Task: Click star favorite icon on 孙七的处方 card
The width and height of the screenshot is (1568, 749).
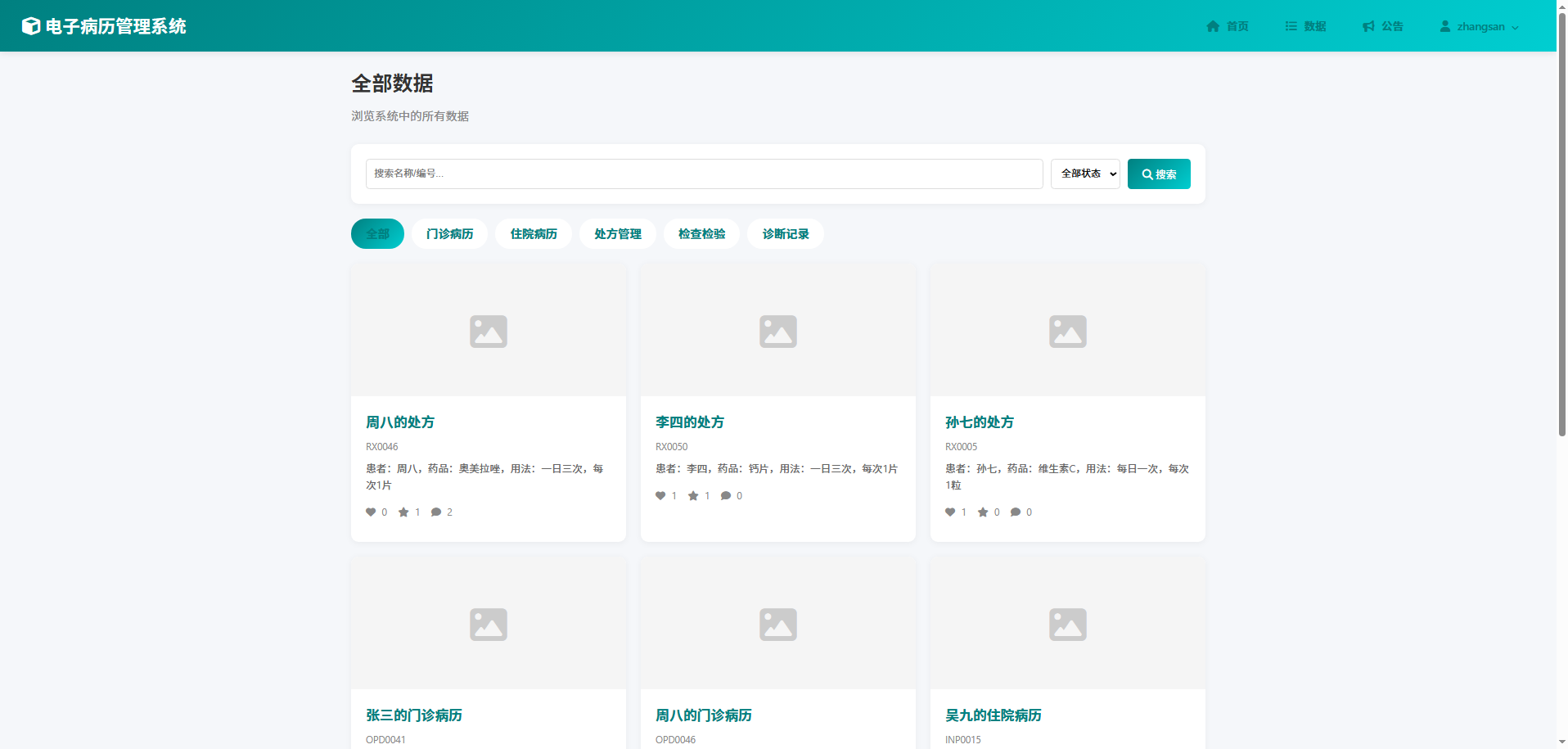Action: 983,512
